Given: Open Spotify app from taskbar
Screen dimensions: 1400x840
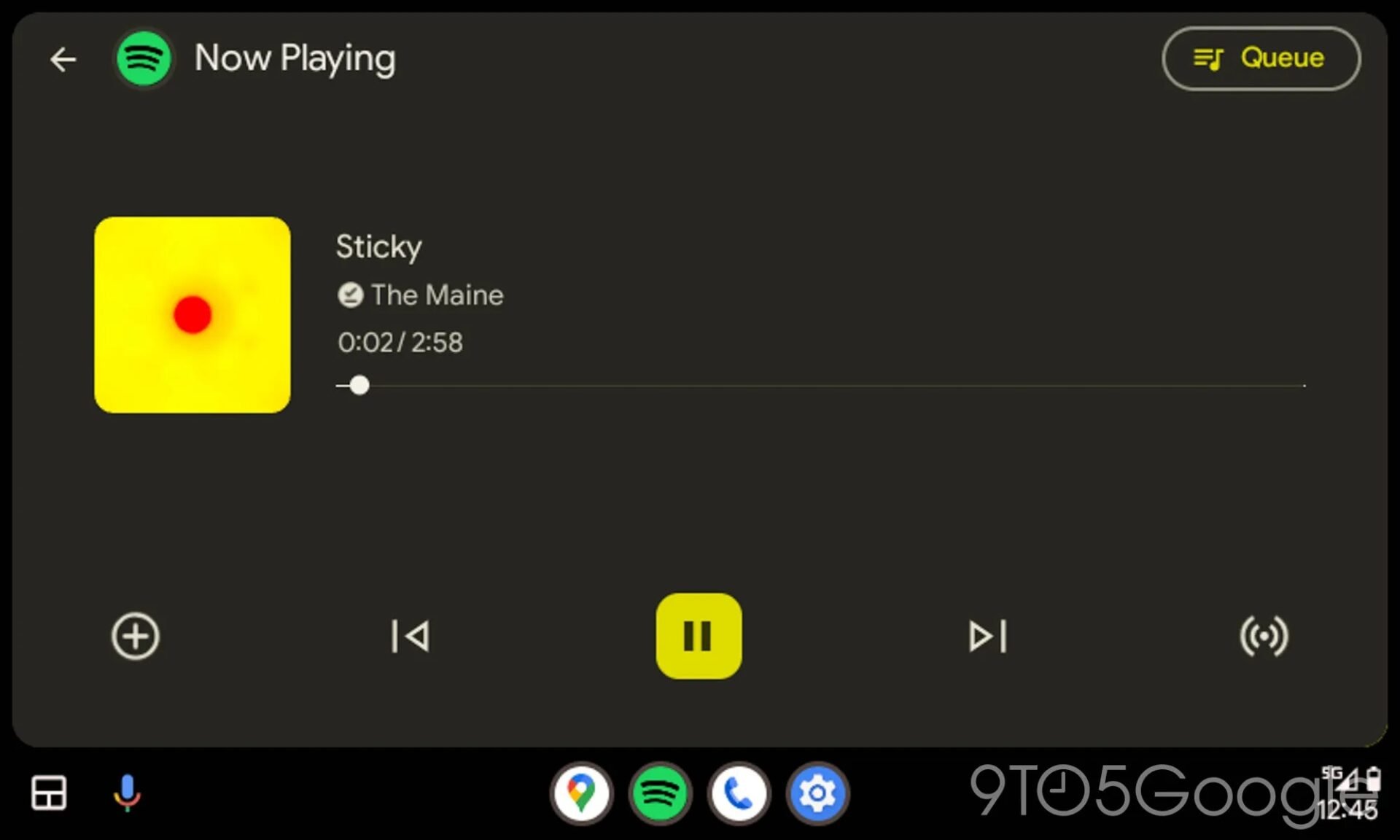Looking at the screenshot, I should coord(660,793).
